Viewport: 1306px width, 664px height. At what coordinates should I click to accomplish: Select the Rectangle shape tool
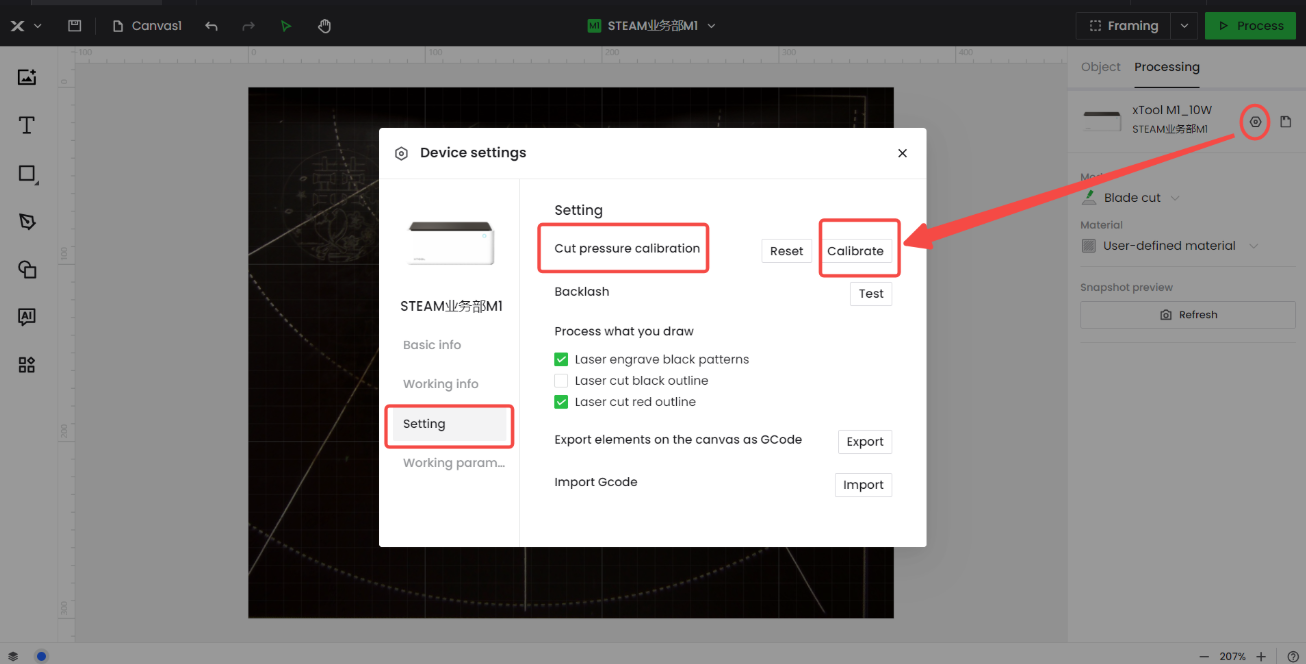(27, 174)
